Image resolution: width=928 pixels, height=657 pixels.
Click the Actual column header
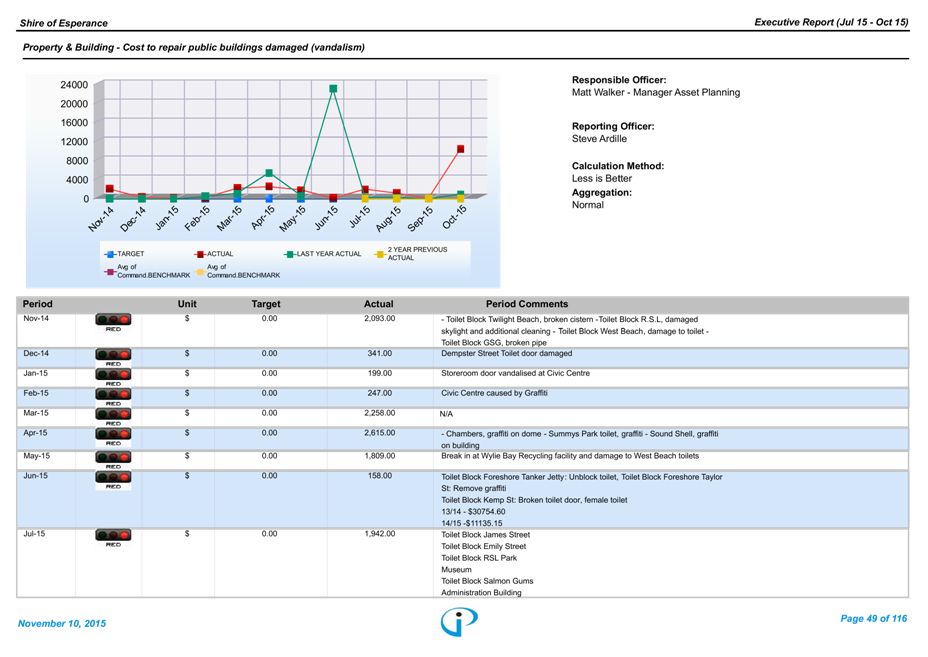[x=378, y=304]
